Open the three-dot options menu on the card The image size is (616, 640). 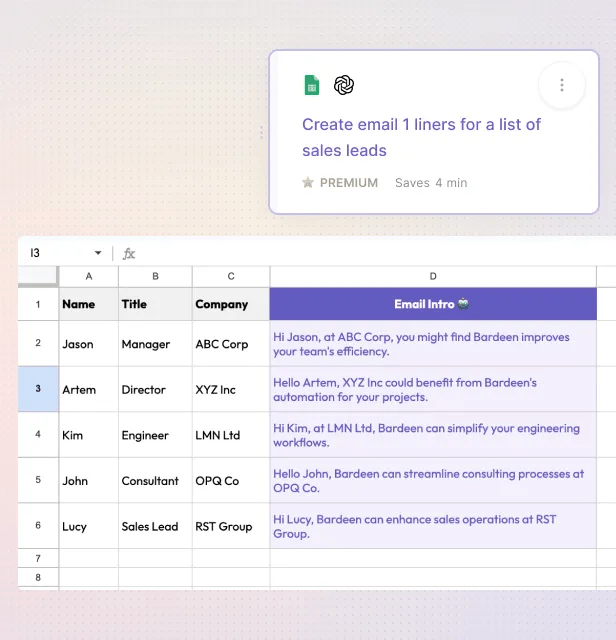point(562,85)
